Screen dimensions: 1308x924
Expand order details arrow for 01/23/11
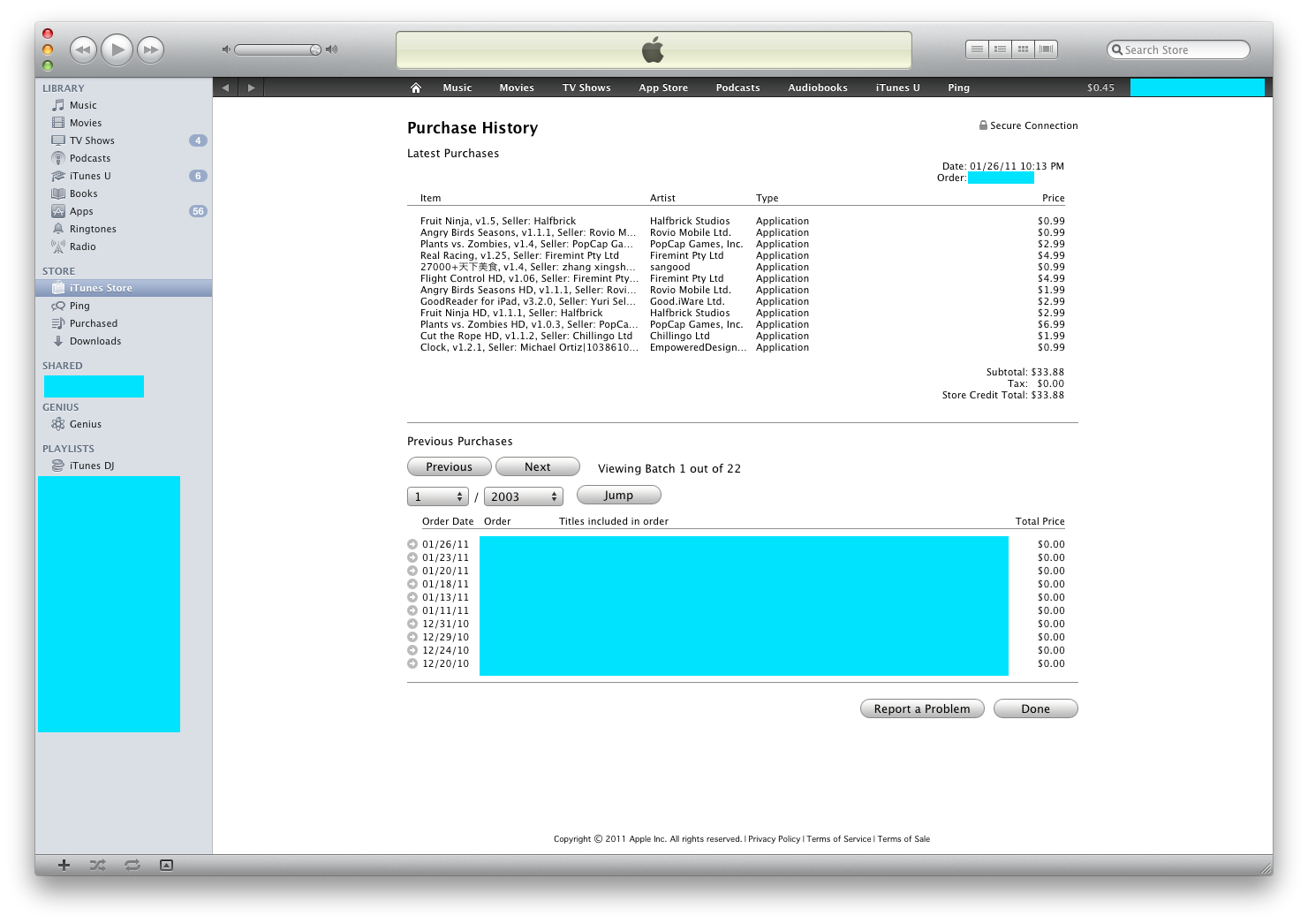(412, 557)
